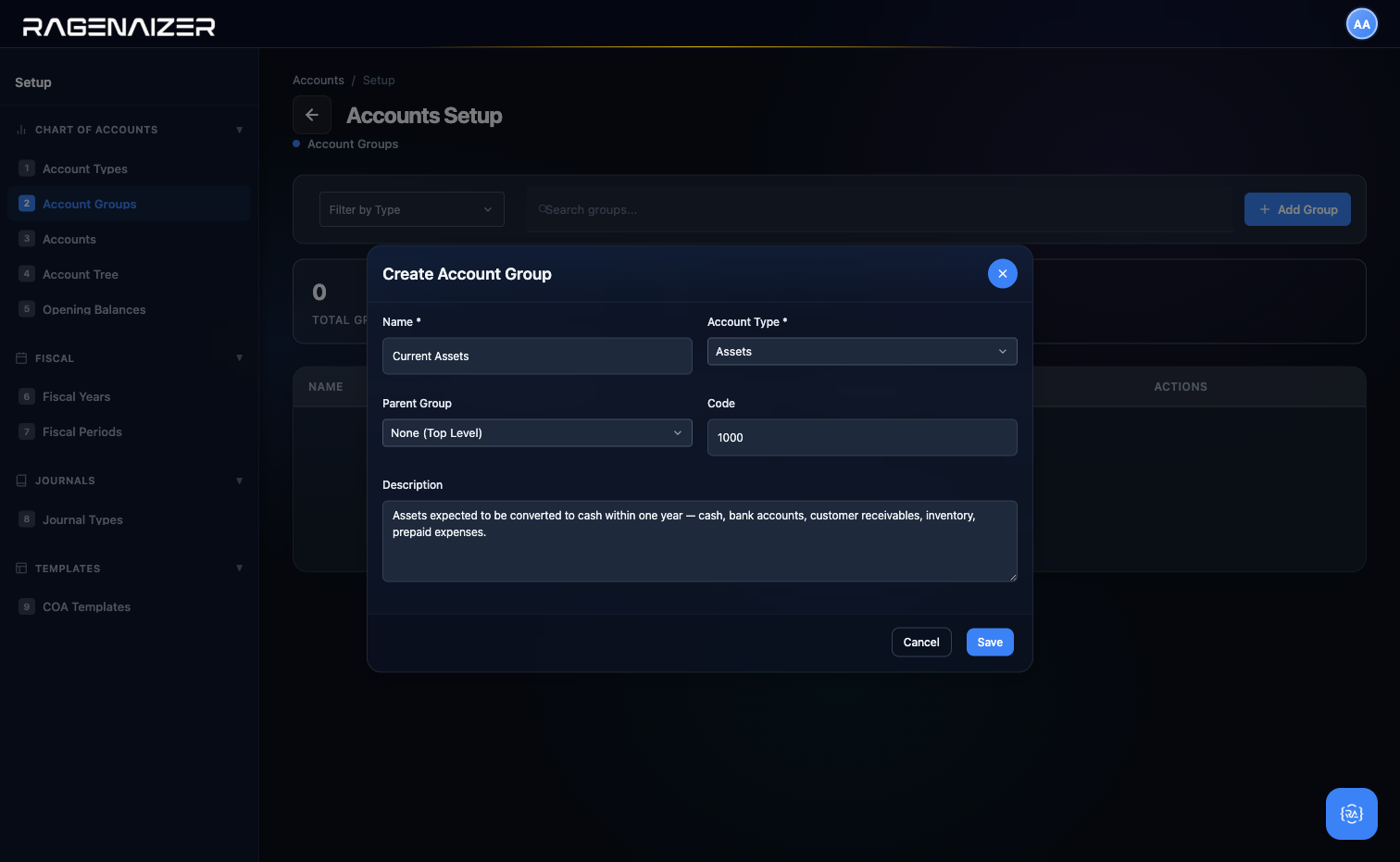Collapse the Journals sidebar section
This screenshot has width=1400, height=862.
pyautogui.click(x=239, y=481)
